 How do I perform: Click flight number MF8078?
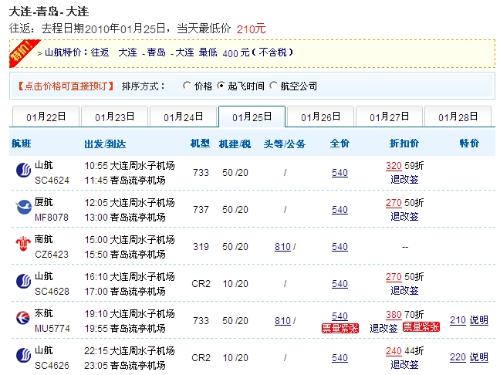coord(52,217)
